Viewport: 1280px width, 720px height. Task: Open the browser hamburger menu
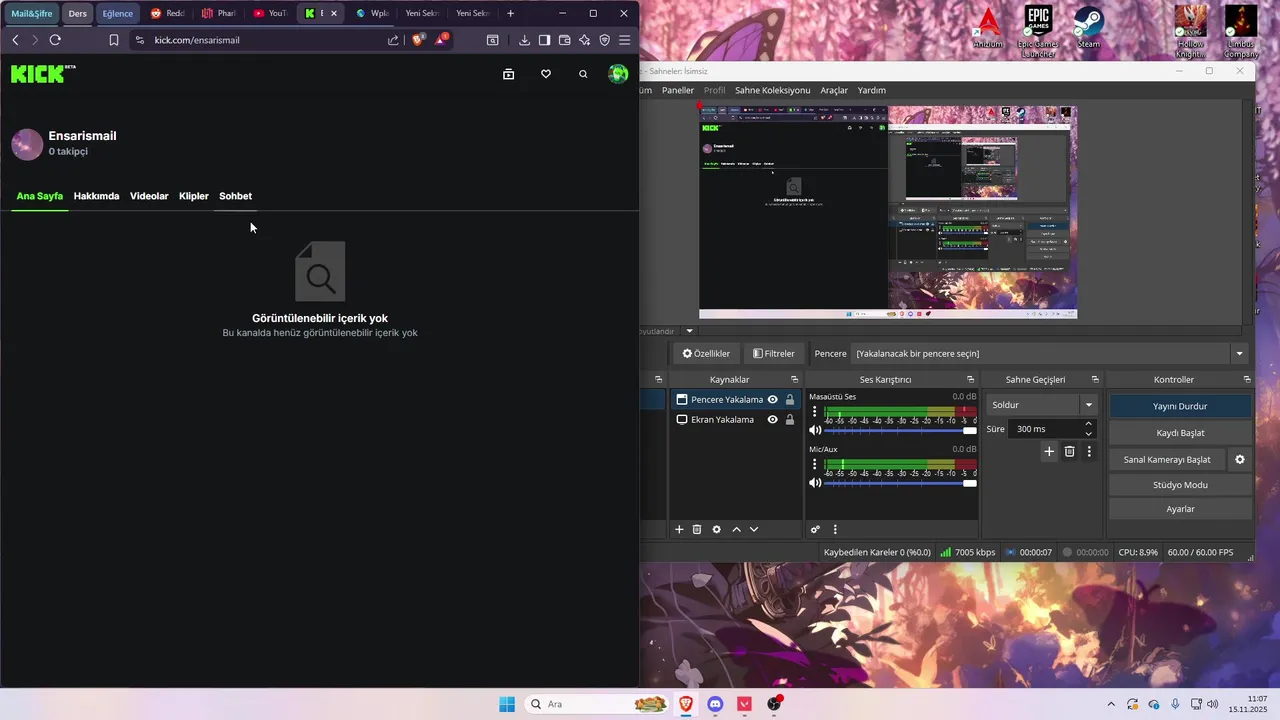click(x=625, y=40)
